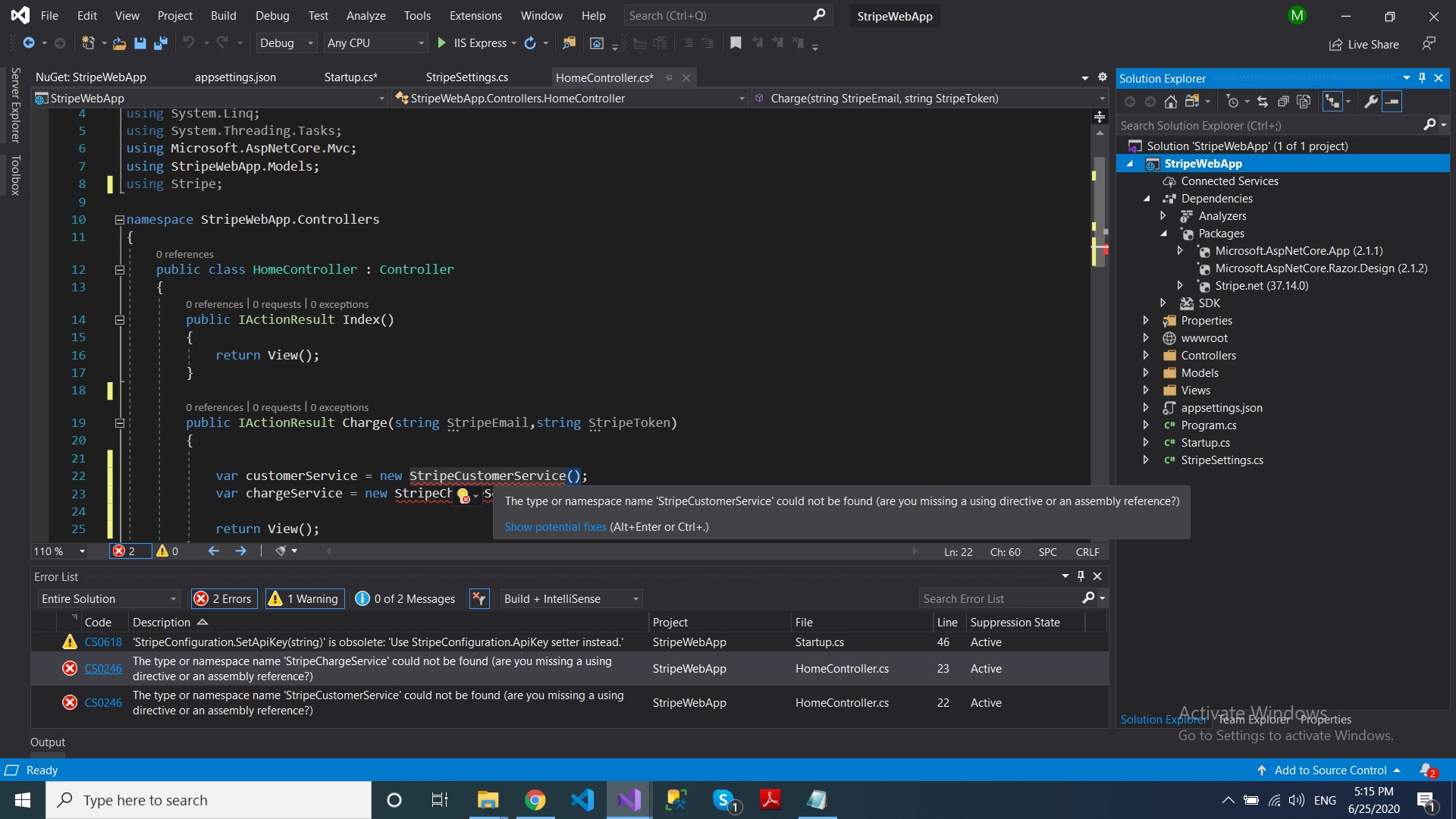1456x819 pixels.
Task: Undo the last edit with the Undo icon
Action: pos(188,43)
